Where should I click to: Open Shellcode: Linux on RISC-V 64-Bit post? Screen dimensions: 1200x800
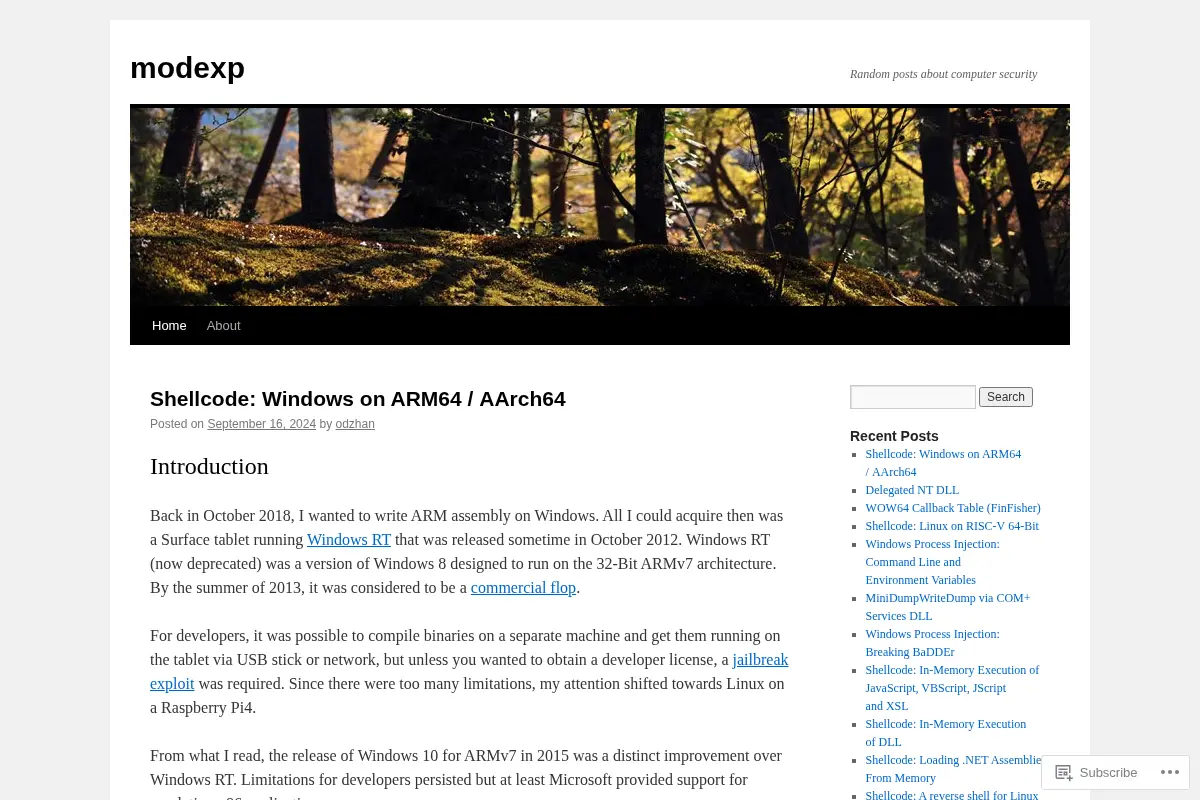(952, 526)
